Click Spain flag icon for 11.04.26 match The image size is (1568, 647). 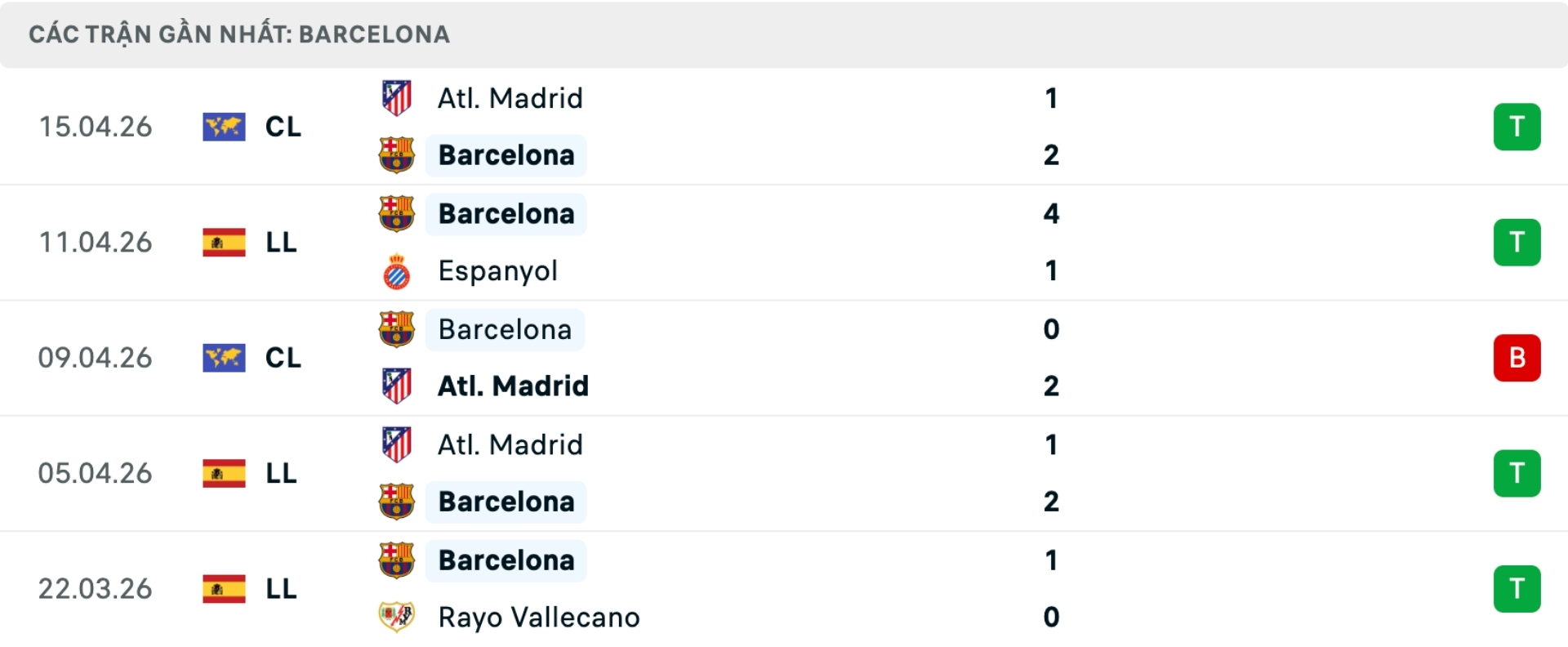click(x=224, y=243)
